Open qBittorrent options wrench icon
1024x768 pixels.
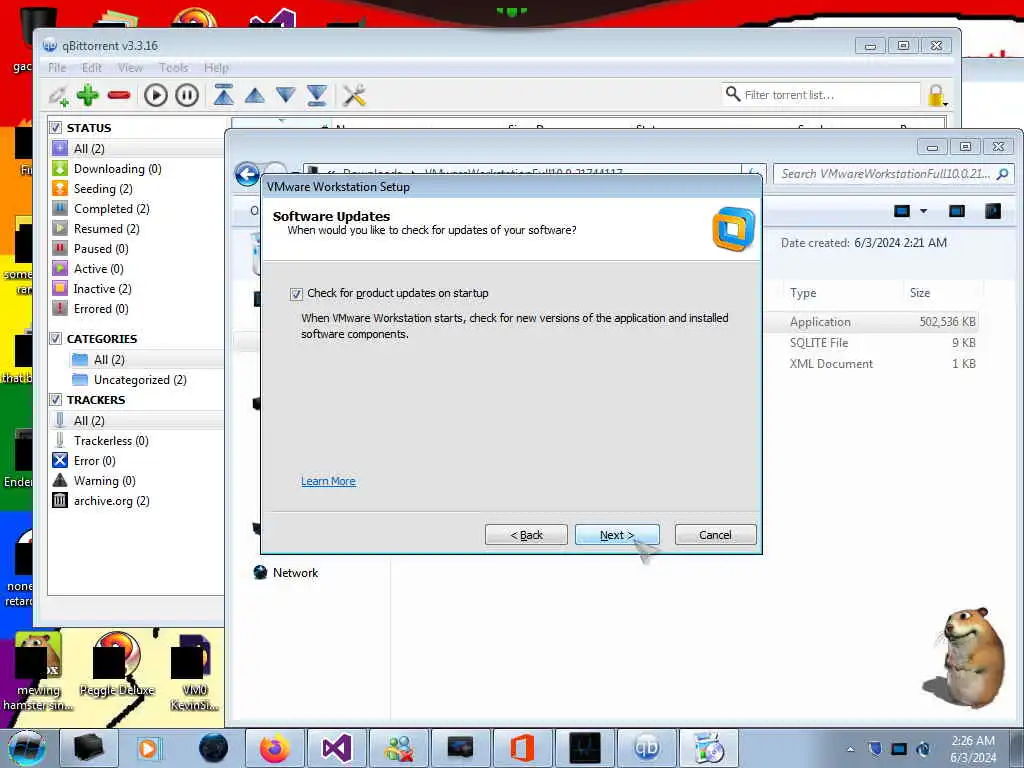[x=355, y=95]
